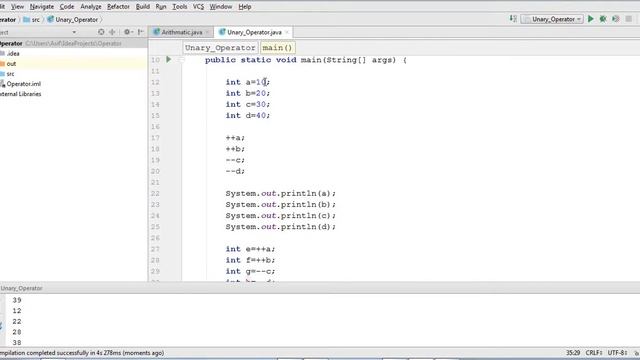Run with coverage icon in toolbar

616,19
